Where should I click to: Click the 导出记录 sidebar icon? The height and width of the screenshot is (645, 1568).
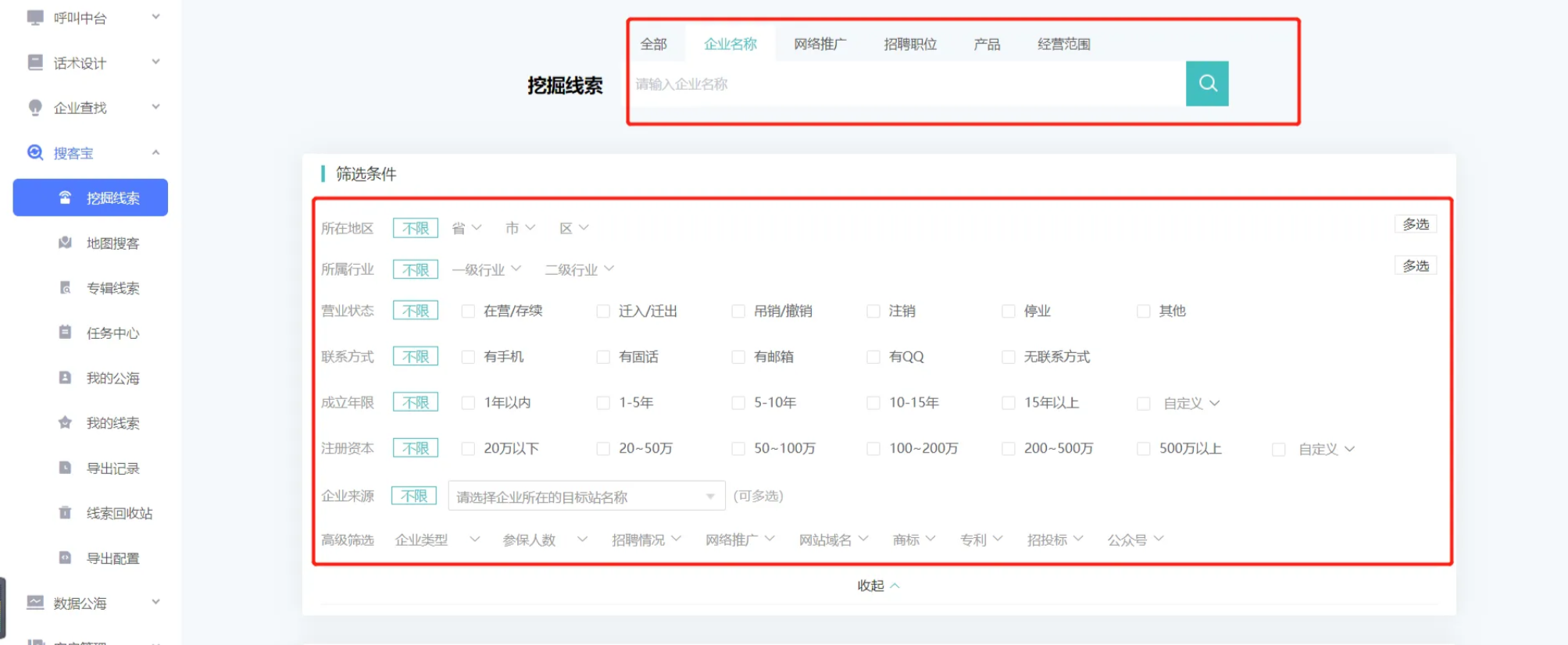pos(66,468)
